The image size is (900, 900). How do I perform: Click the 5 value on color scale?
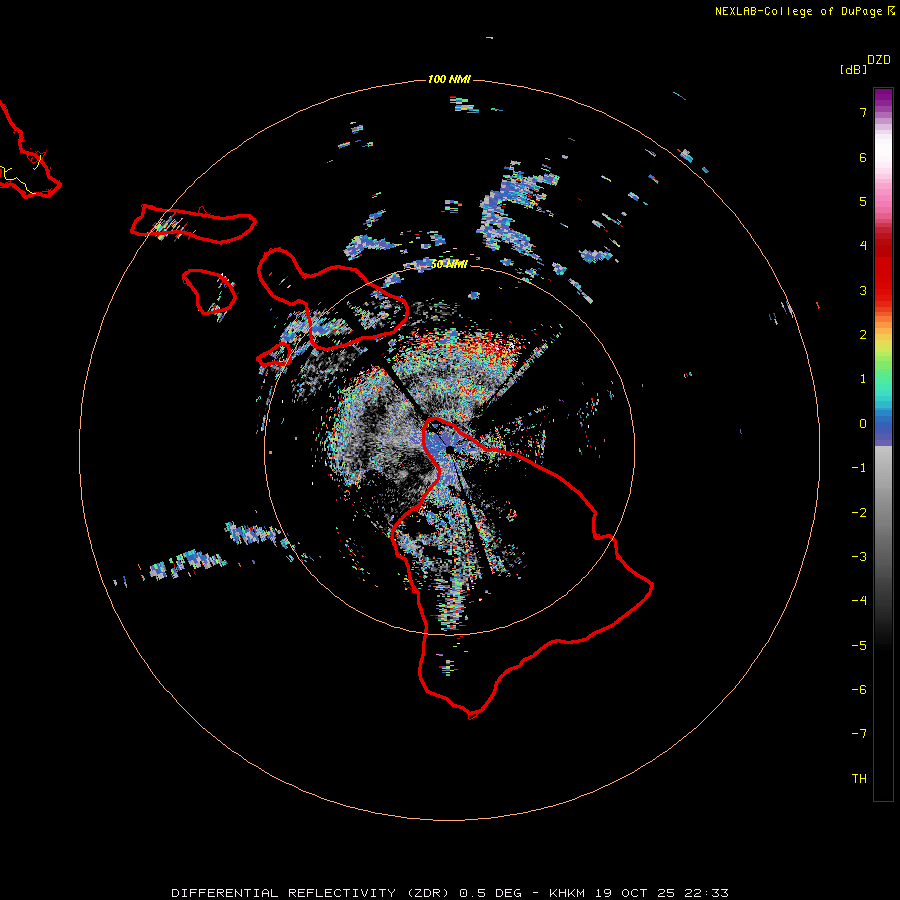863,201
